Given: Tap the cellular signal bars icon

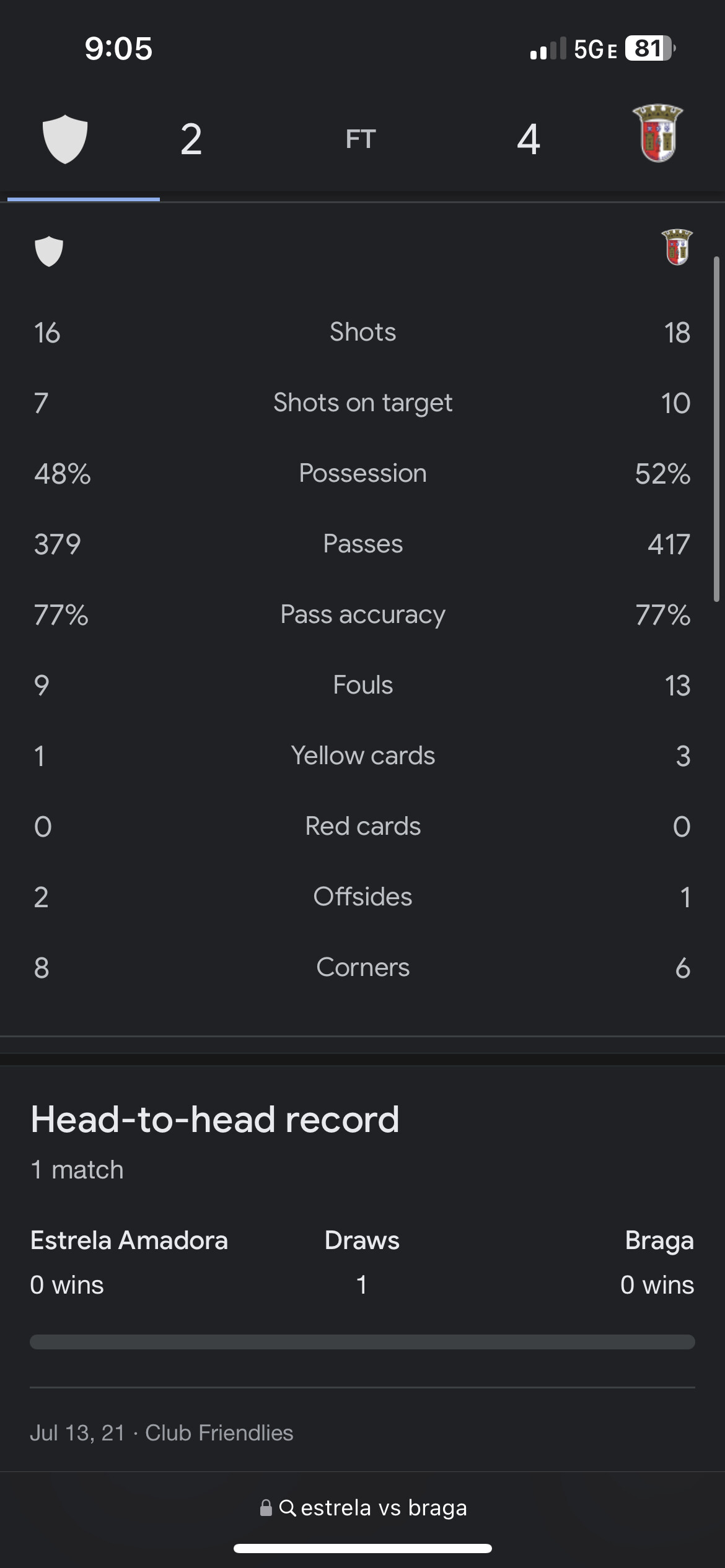Looking at the screenshot, I should (x=548, y=48).
